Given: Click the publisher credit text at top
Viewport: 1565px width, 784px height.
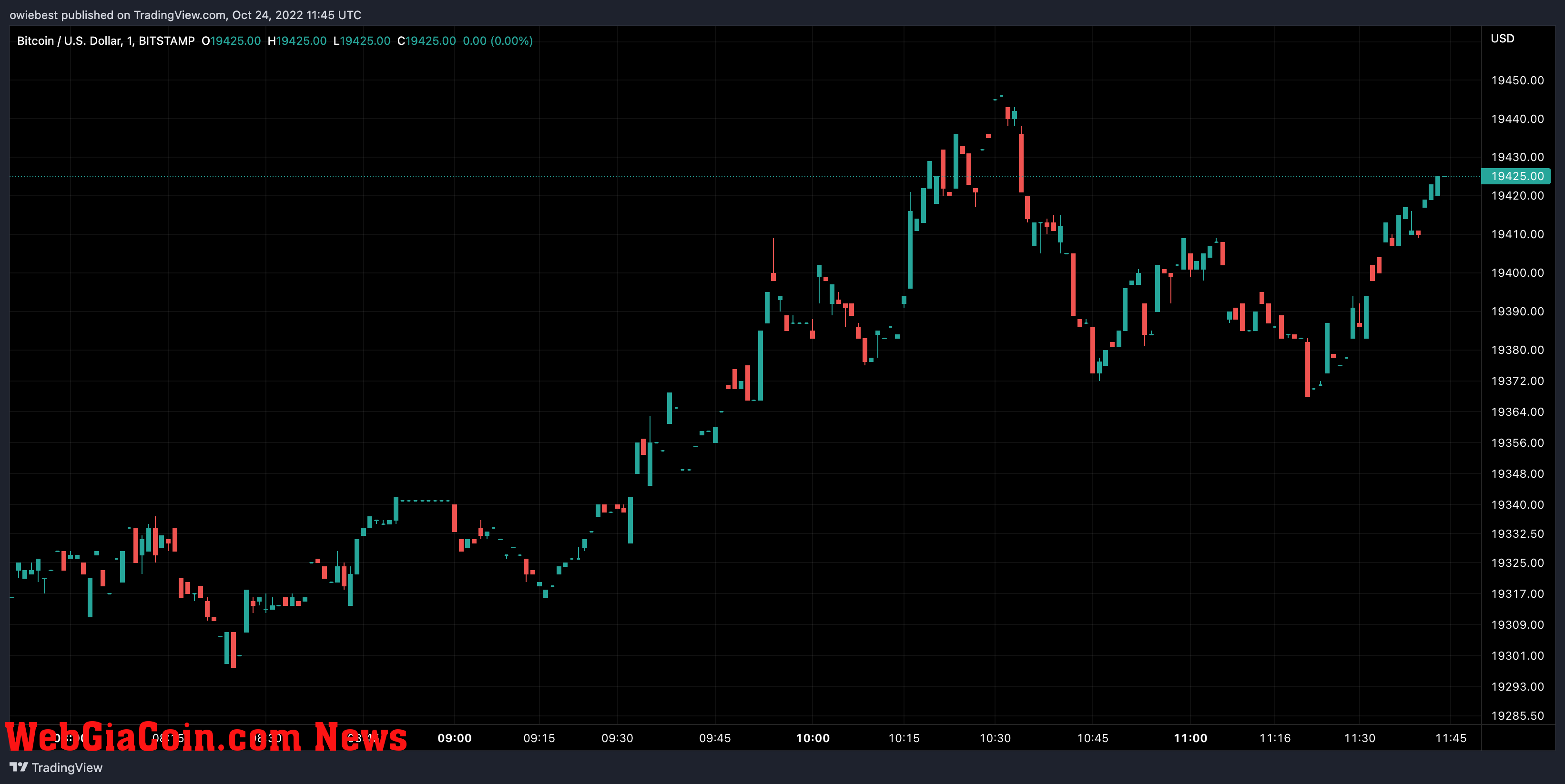Looking at the screenshot, I should [185, 15].
